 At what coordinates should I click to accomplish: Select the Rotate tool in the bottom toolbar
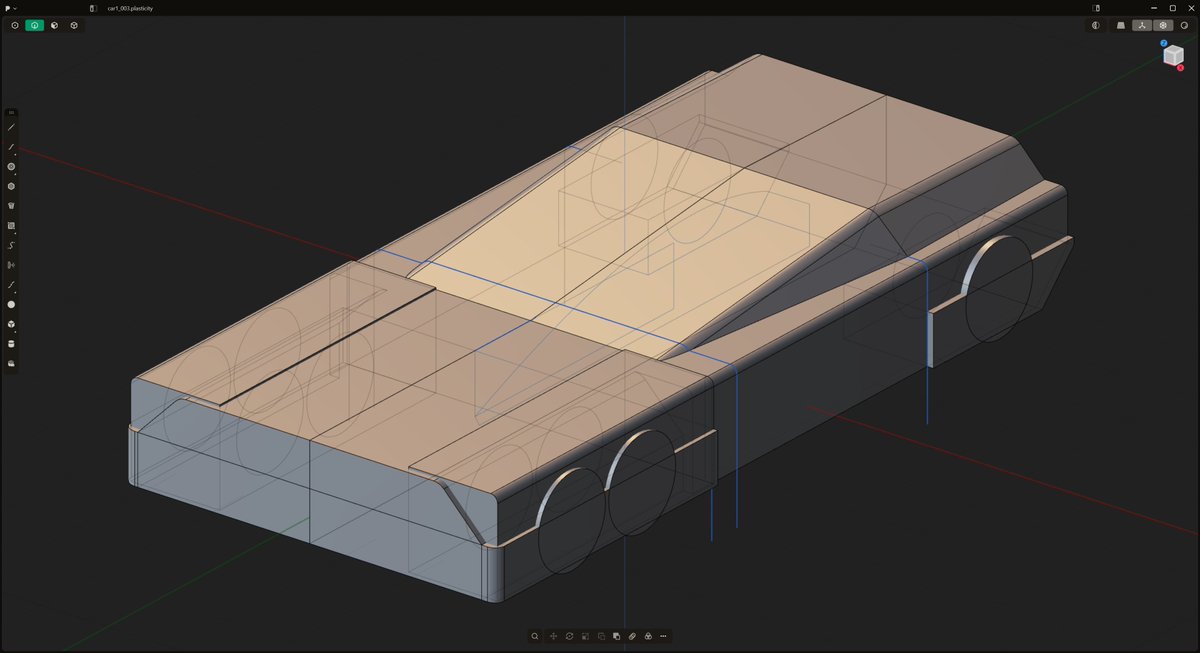pyautogui.click(x=569, y=636)
